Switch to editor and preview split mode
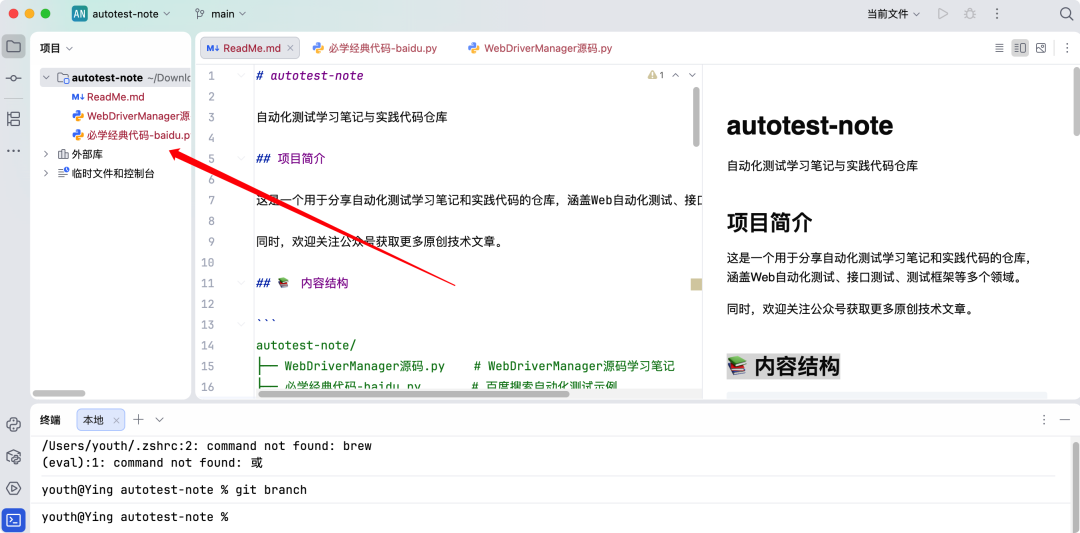This screenshot has height=533, width=1080. 1019,48
